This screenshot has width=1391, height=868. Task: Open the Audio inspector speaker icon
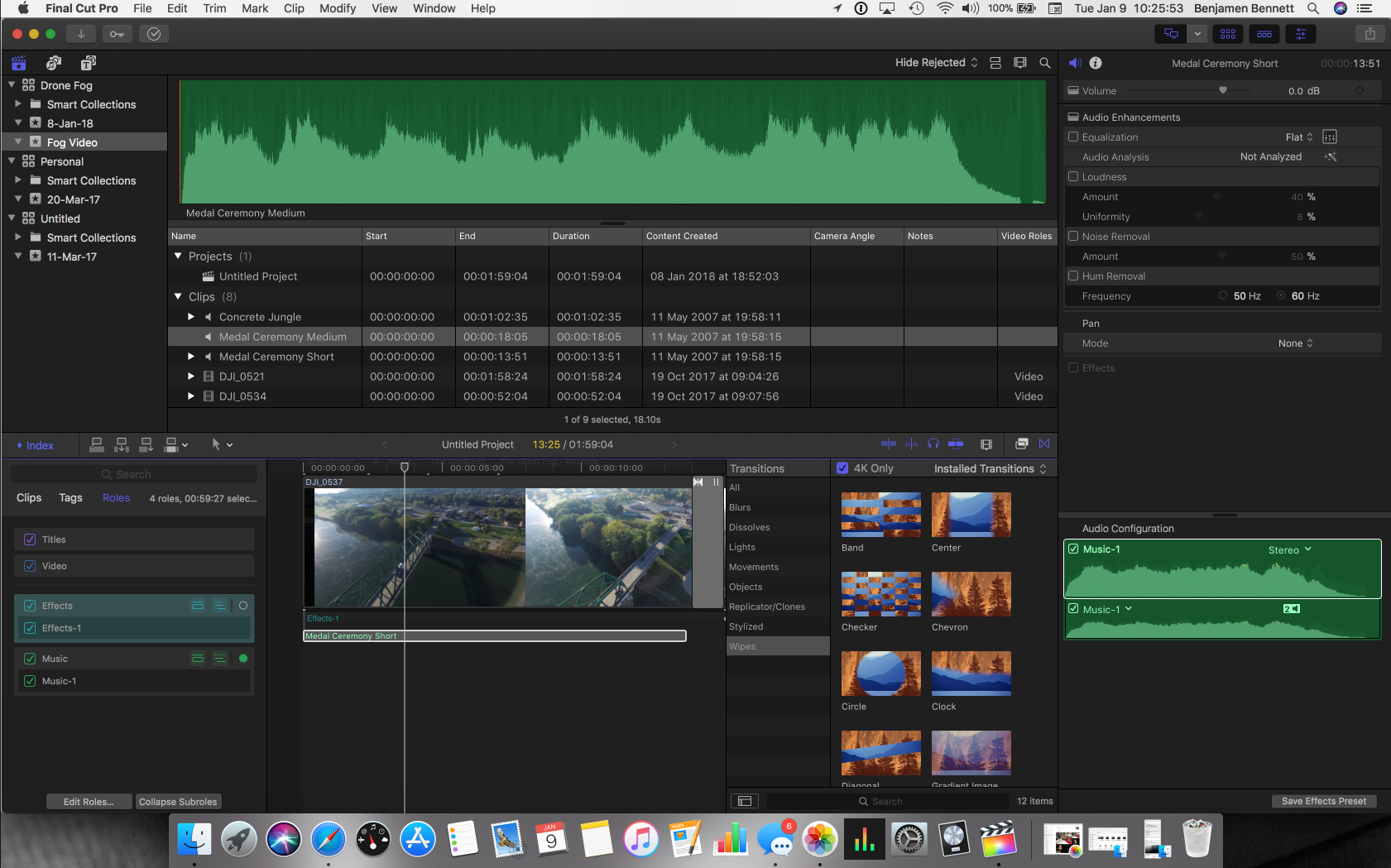pos(1075,63)
